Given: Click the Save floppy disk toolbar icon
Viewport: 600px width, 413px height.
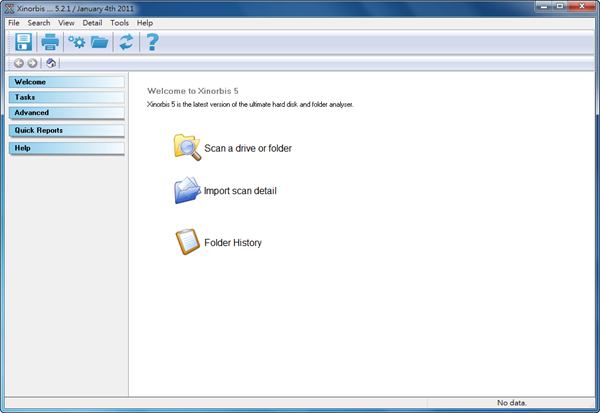Looking at the screenshot, I should (x=23, y=42).
